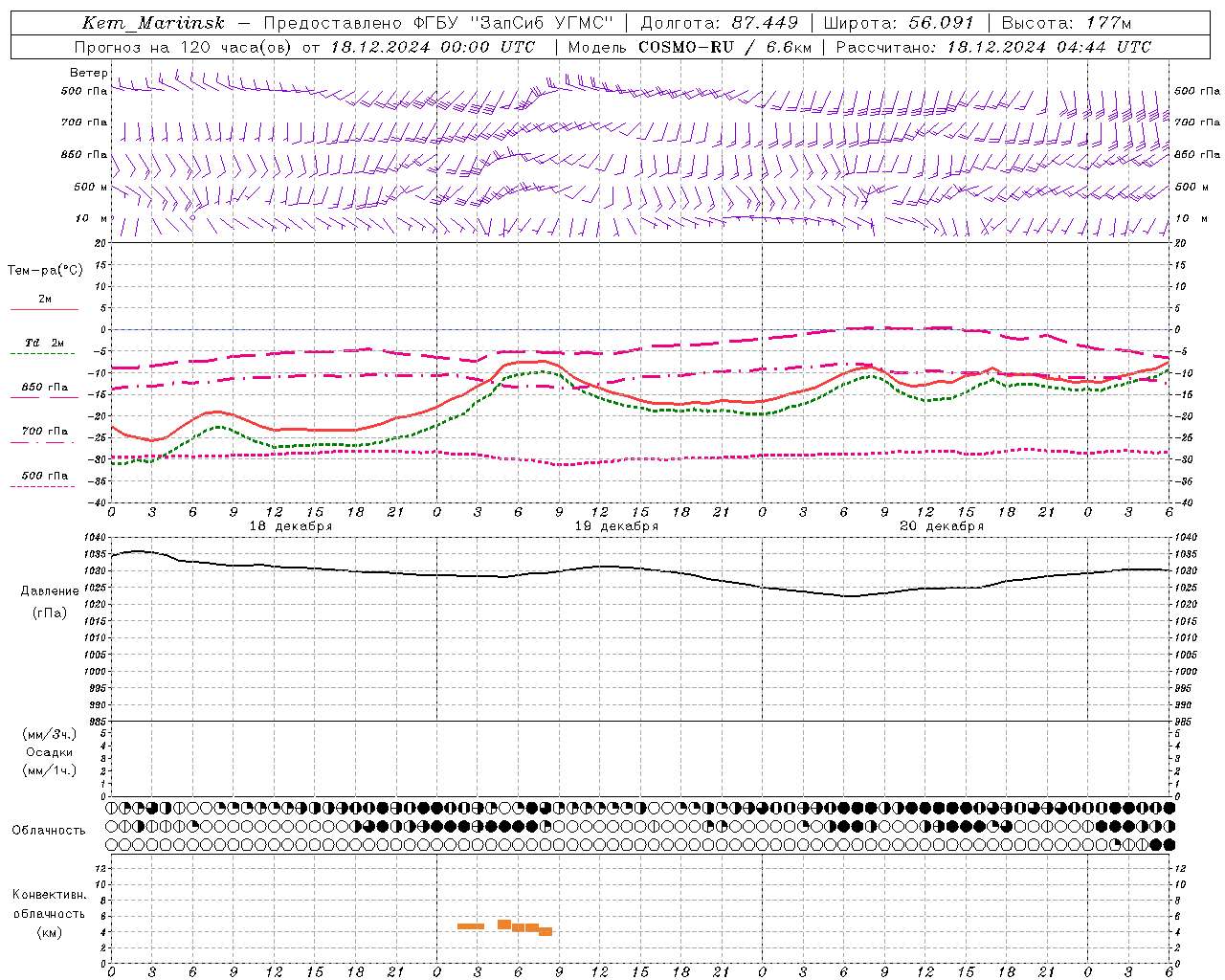Select the longitude value Долгота: 87.449
The height and width of the screenshot is (980, 1225).
(719, 23)
